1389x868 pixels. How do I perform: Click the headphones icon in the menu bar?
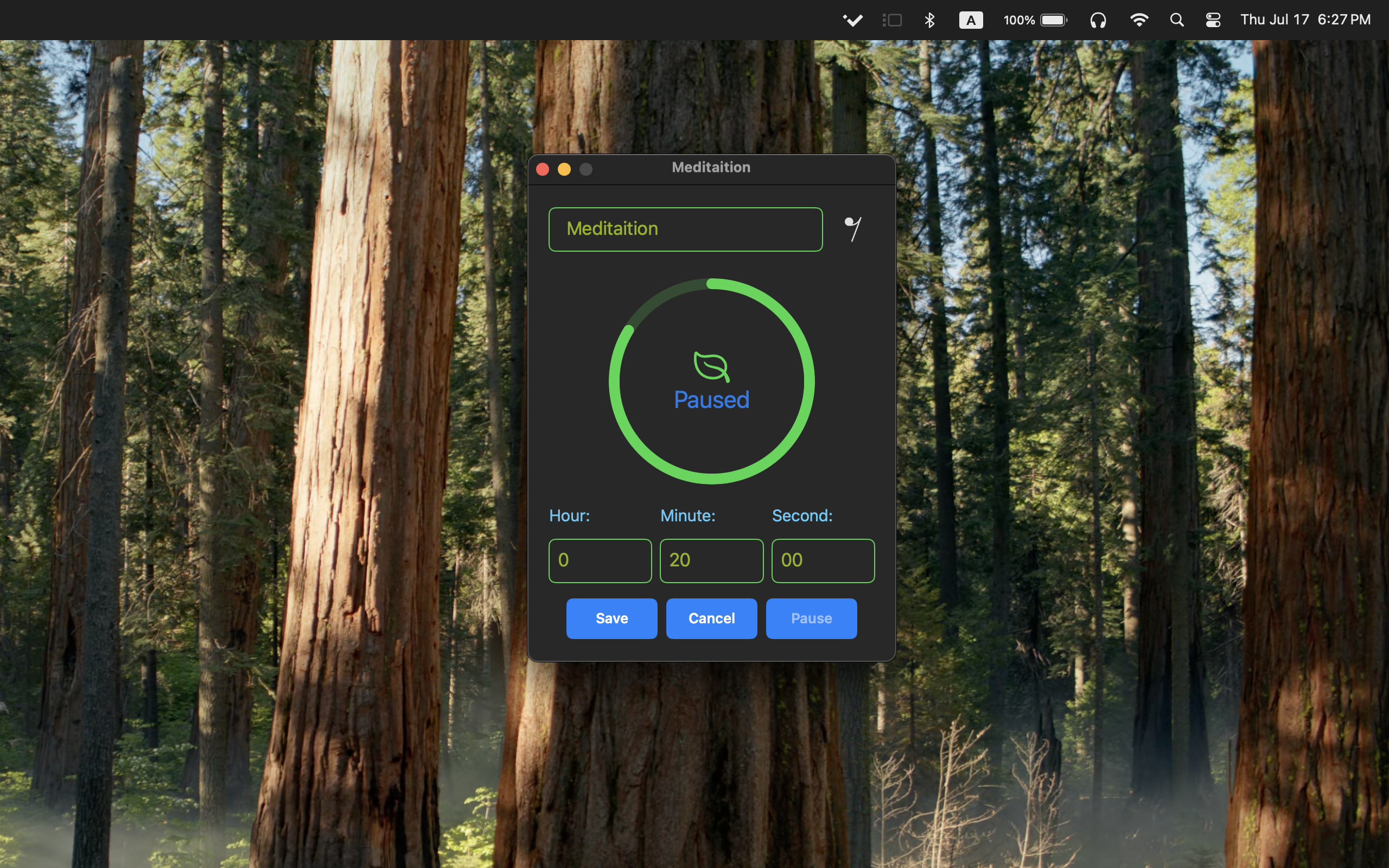point(1098,20)
